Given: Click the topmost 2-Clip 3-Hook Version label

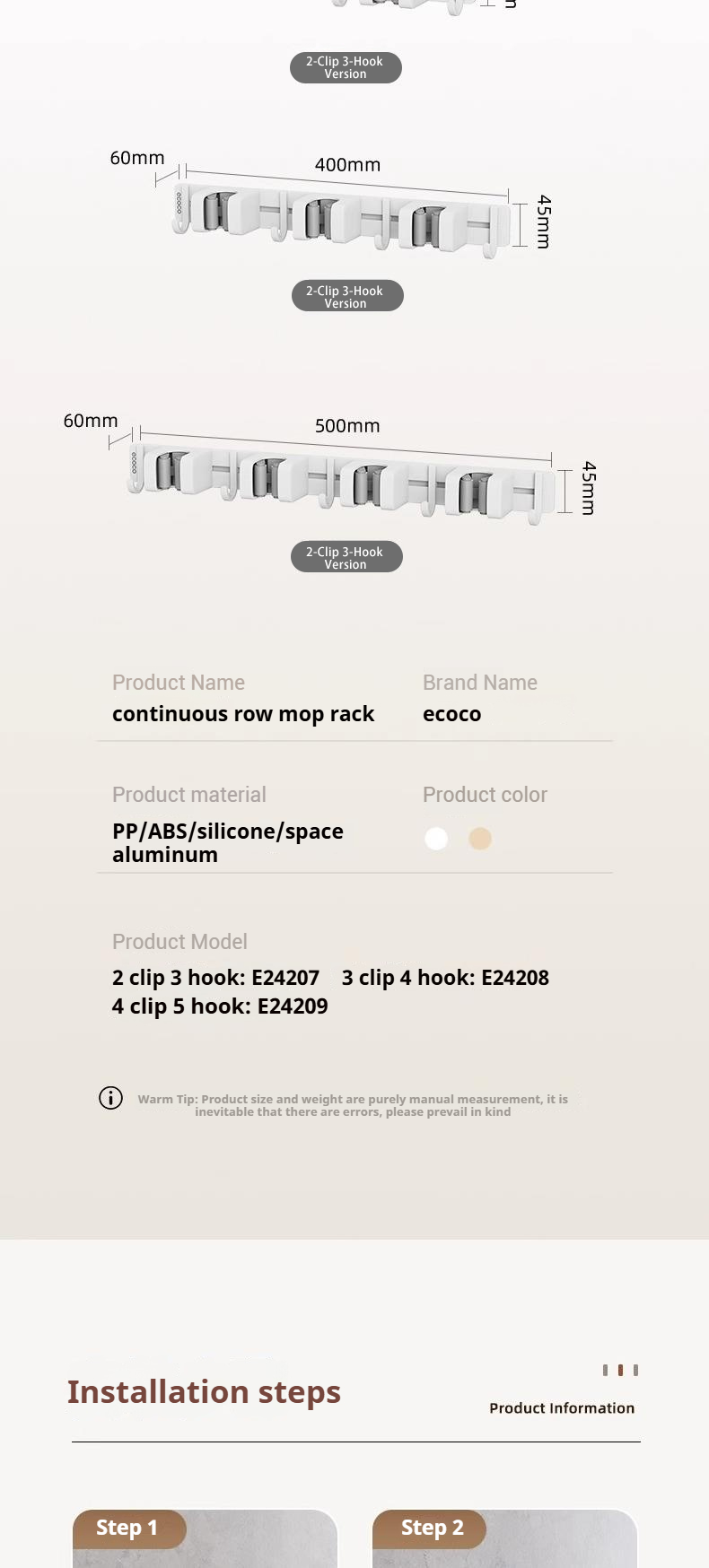Looking at the screenshot, I should (346, 67).
